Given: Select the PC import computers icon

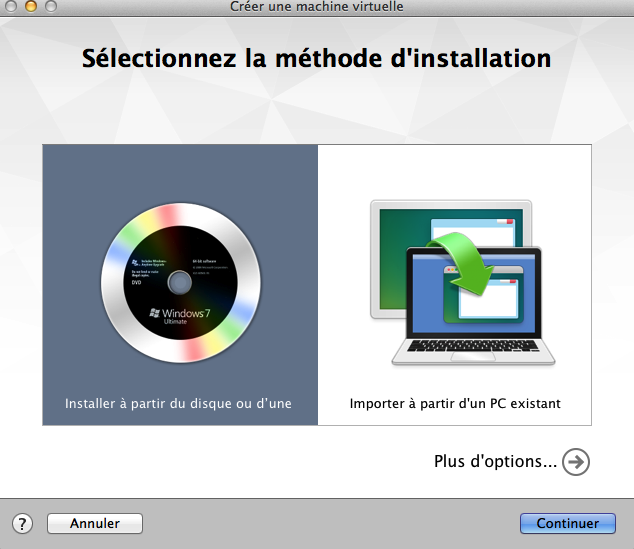Looking at the screenshot, I should [463, 283].
